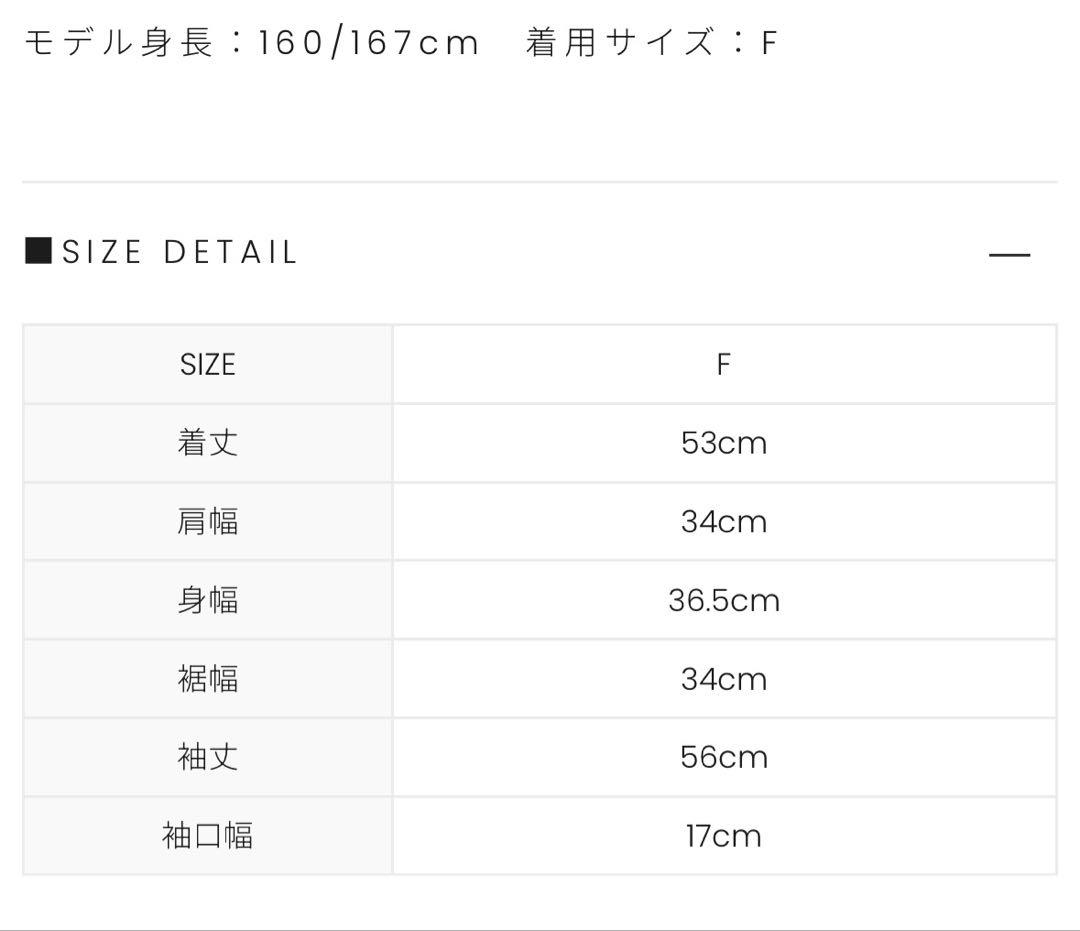This screenshot has width=1080, height=931.
Task: Click the 裾幅 row label
Action: coord(207,679)
